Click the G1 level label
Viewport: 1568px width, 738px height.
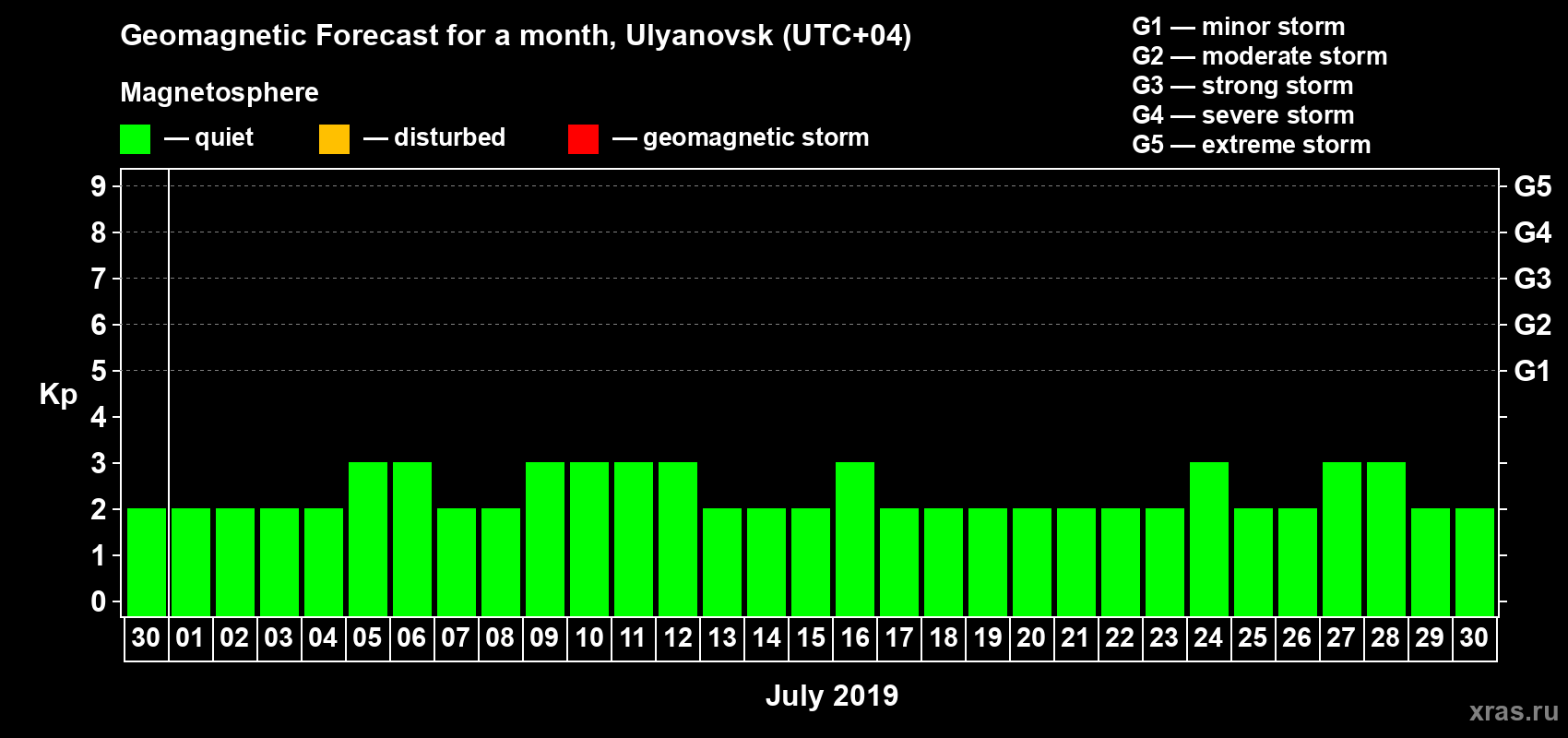pos(1533,371)
